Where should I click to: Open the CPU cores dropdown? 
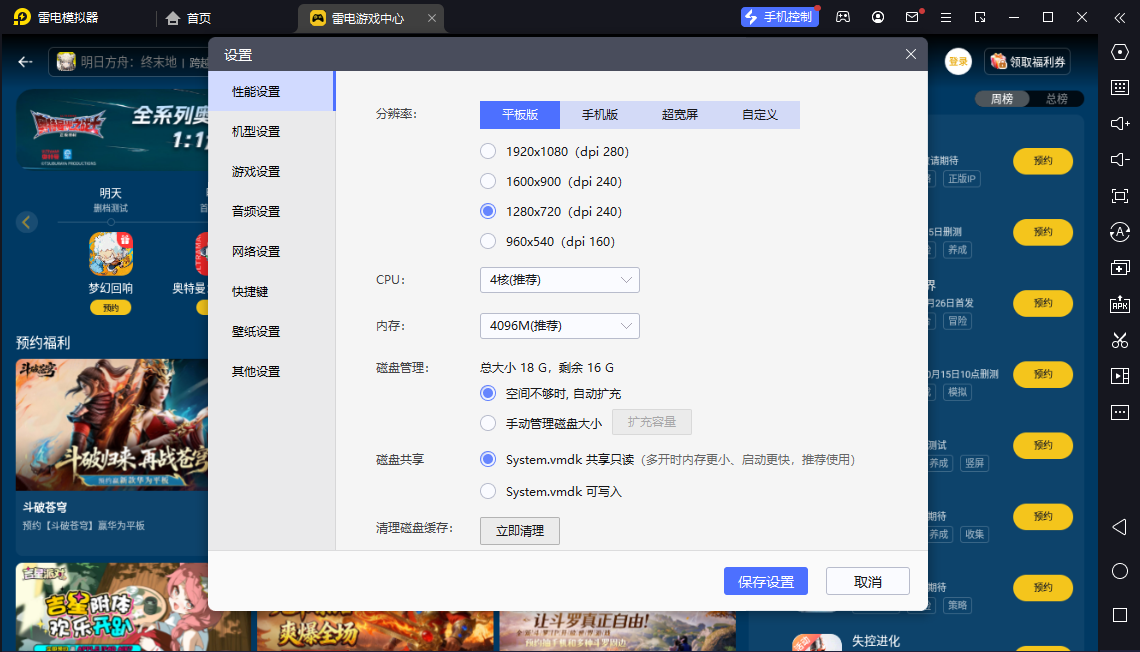559,280
